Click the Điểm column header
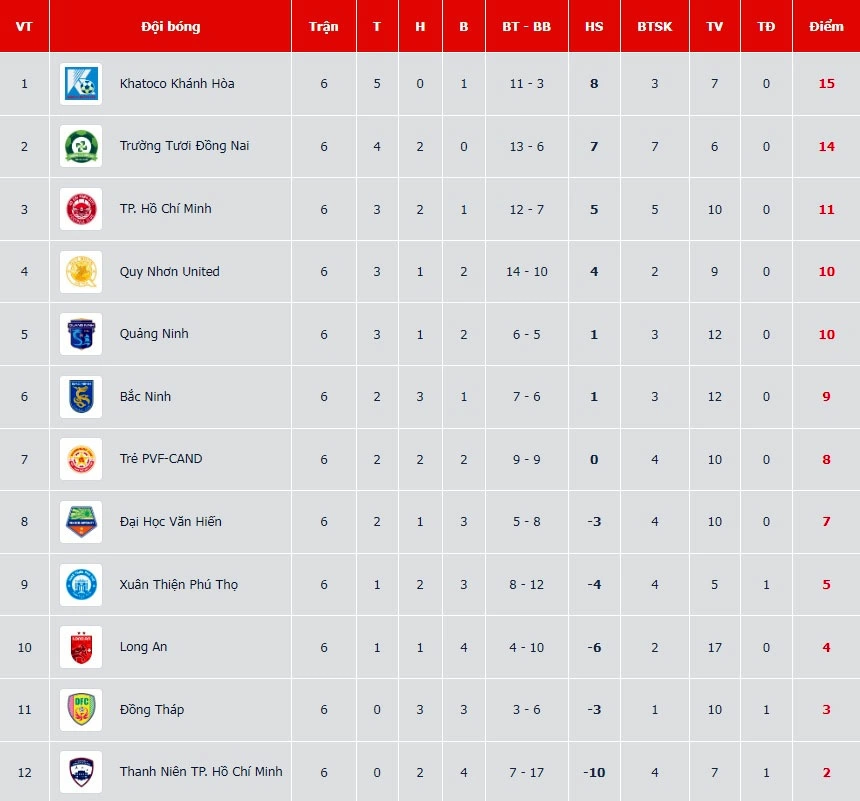860x801 pixels. tap(826, 26)
